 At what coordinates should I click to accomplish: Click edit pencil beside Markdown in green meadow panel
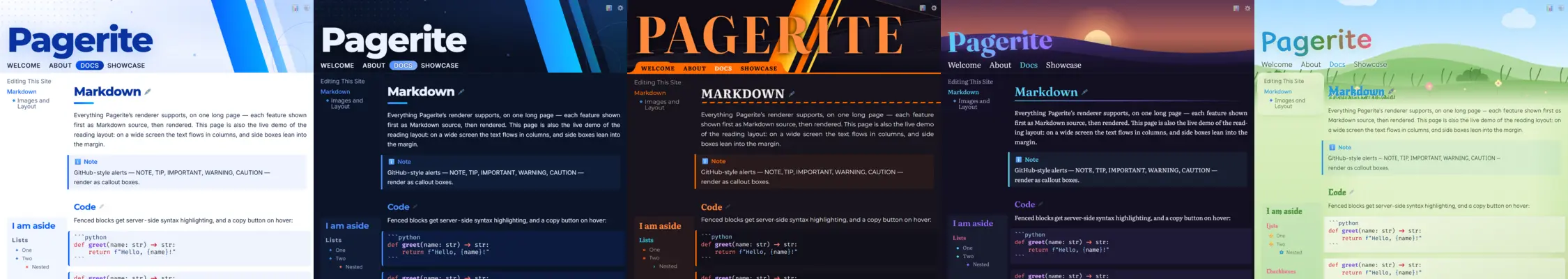(x=1391, y=91)
